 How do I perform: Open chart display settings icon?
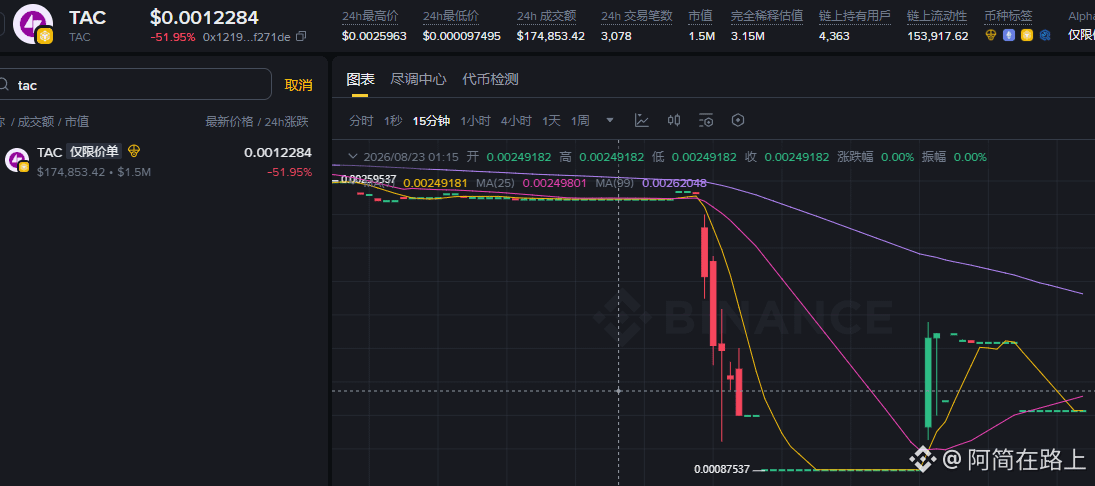pyautogui.click(x=706, y=121)
